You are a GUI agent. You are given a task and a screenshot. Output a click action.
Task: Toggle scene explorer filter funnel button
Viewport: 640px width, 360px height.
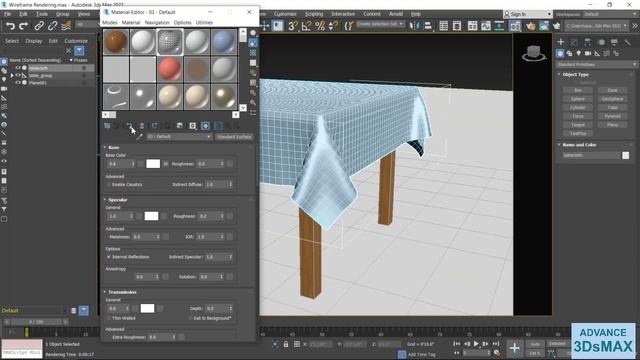[x=79, y=51]
